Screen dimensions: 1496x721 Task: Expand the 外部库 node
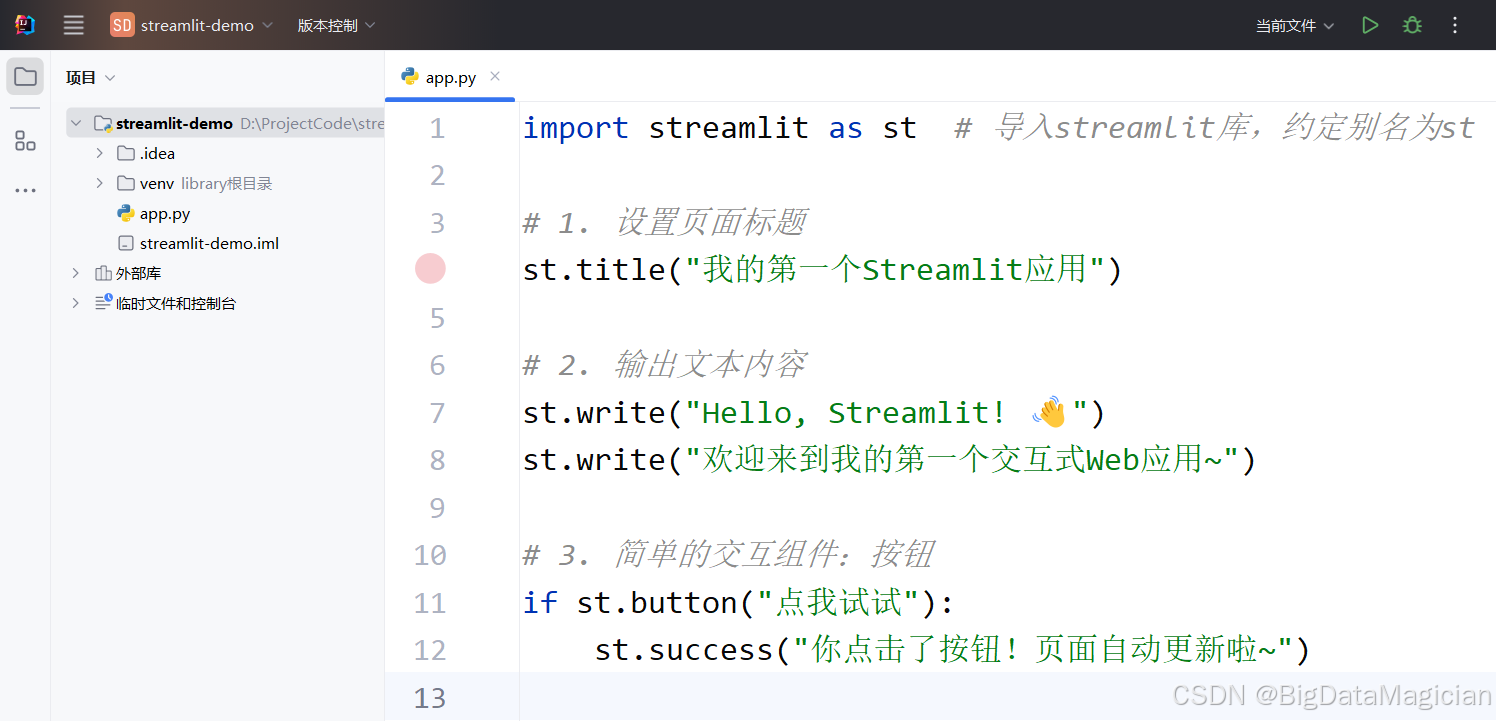click(x=76, y=273)
